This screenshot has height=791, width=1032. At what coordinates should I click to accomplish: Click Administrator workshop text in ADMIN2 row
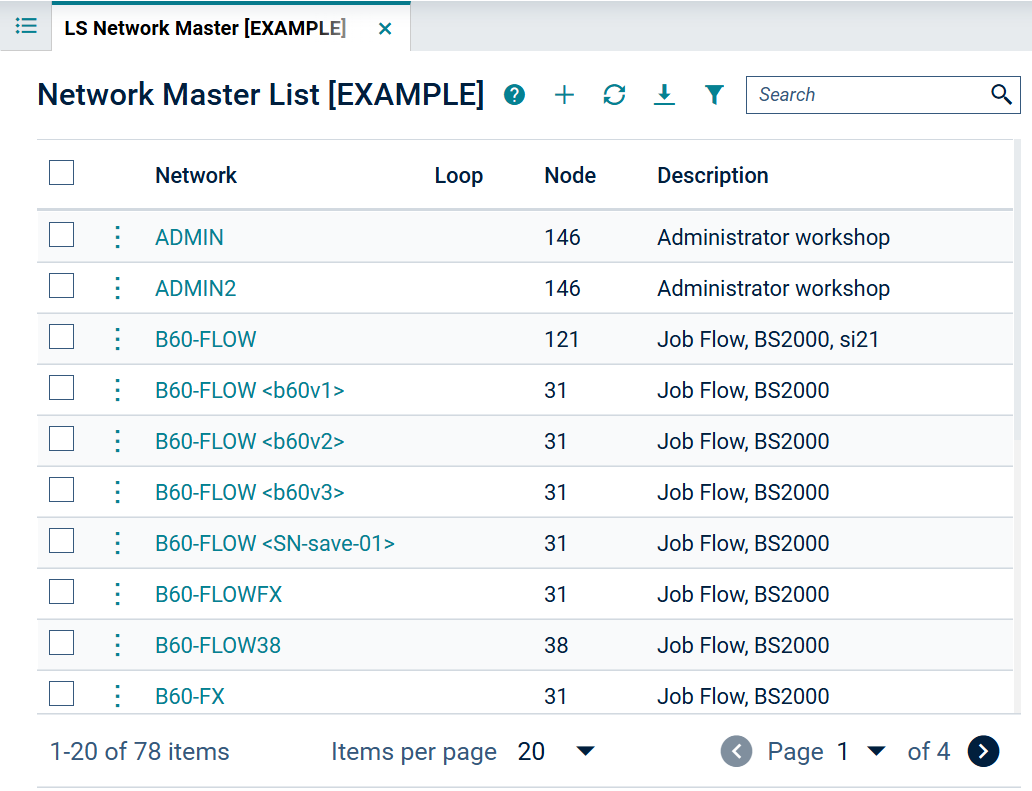click(x=773, y=288)
